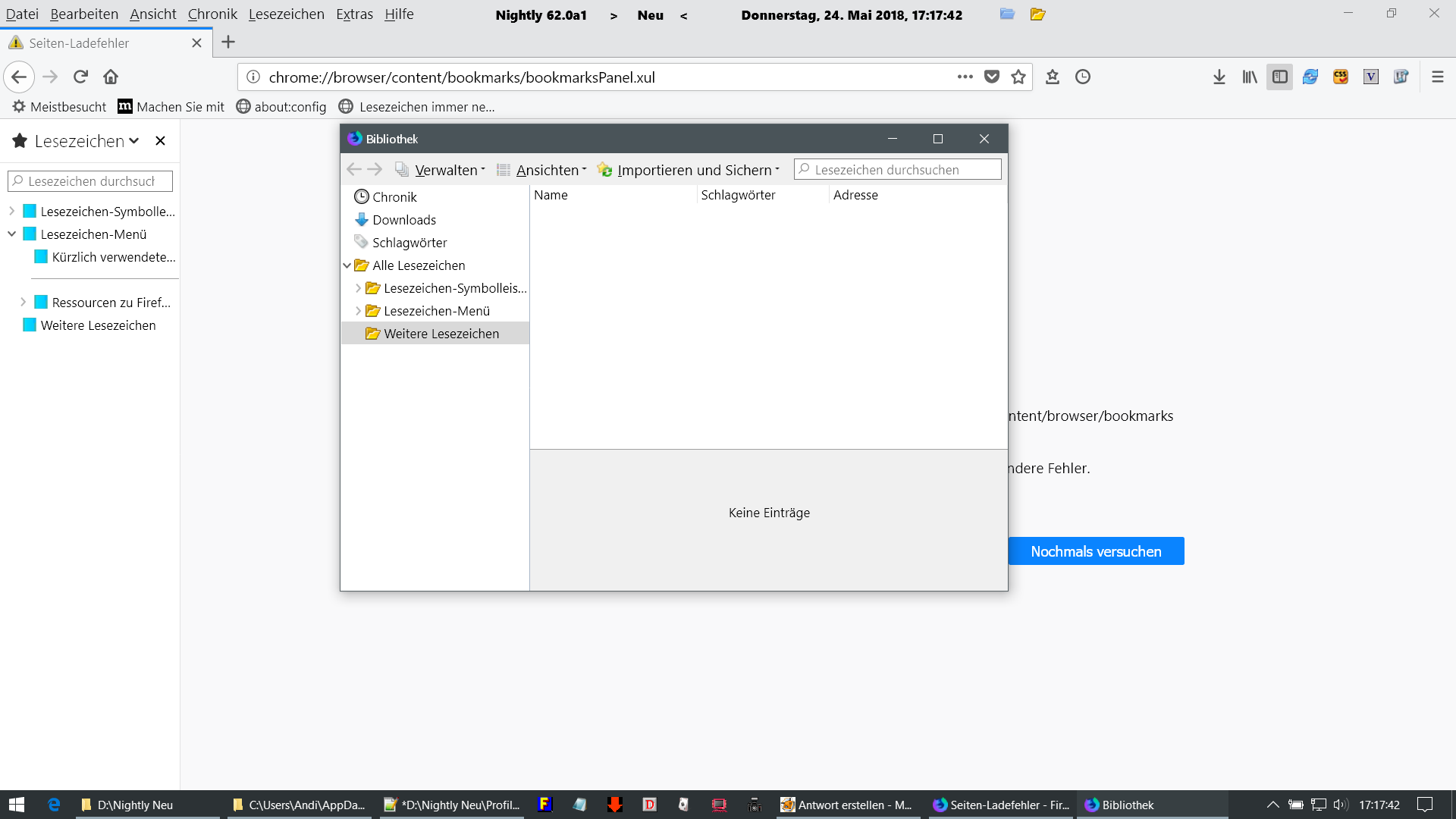Open about:config bookmark link

click(x=290, y=107)
